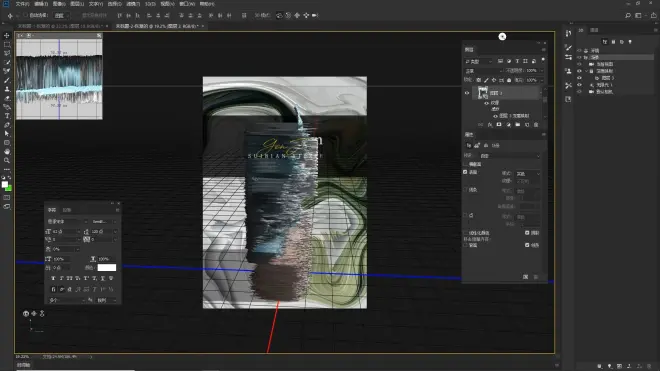Image resolution: width=660 pixels, height=371 pixels.
Task: Filter 3D panel by meshes icon
Action: [x=613, y=42]
